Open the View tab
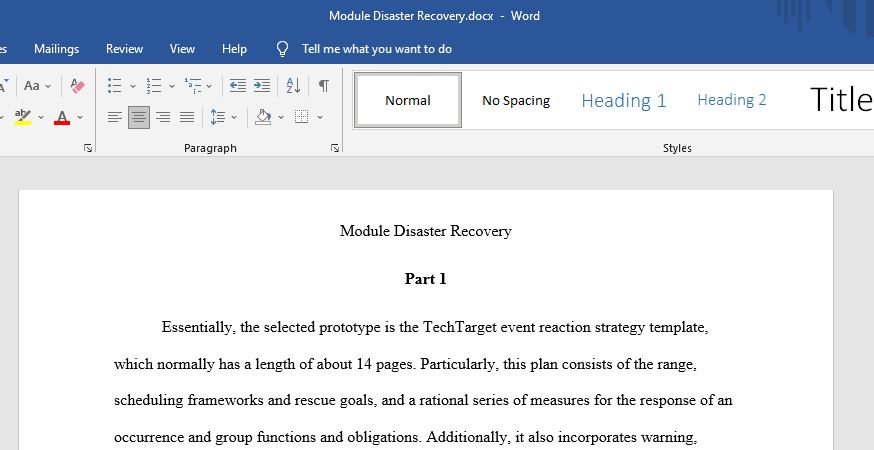 (182, 49)
